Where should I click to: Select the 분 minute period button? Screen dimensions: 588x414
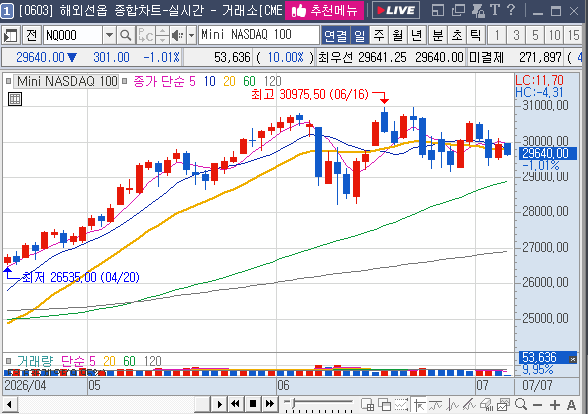tap(438, 36)
